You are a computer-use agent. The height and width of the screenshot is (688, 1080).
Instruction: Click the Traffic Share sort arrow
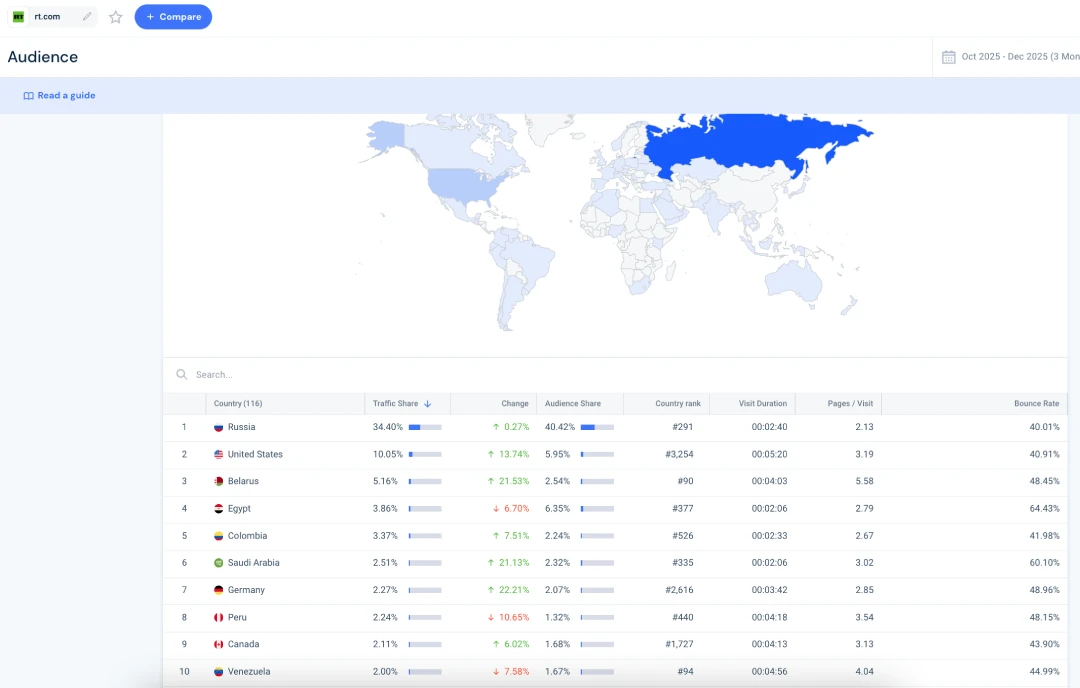428,404
